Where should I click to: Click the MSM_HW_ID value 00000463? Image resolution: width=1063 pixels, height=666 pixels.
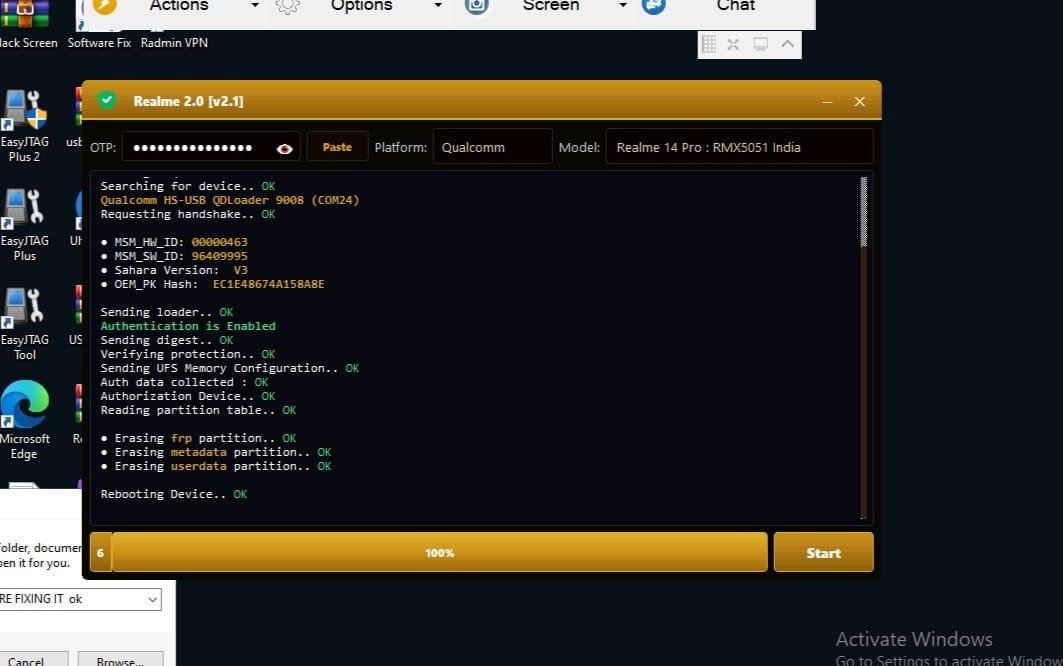point(220,242)
